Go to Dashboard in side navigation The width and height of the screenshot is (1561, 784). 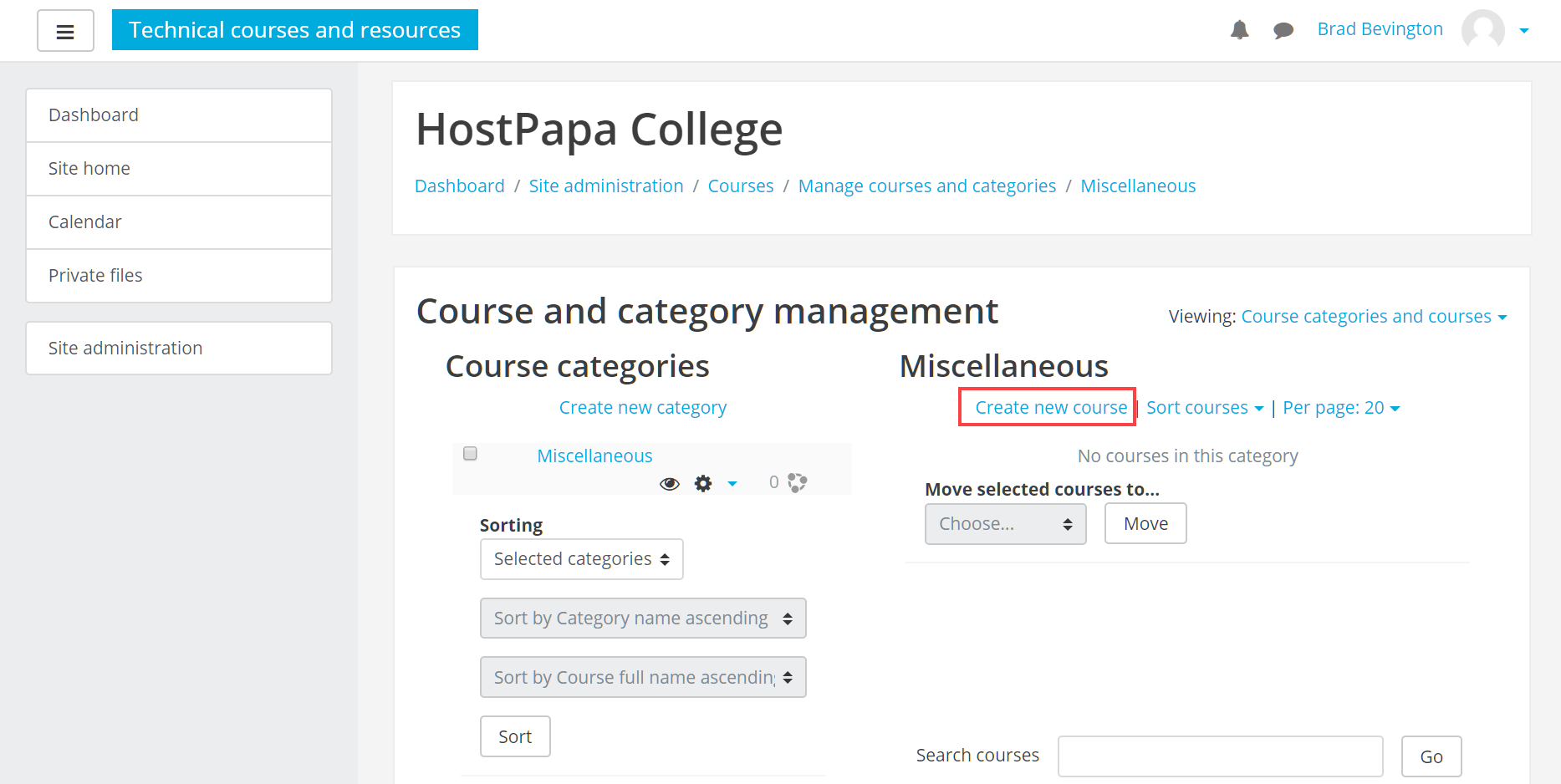click(179, 115)
